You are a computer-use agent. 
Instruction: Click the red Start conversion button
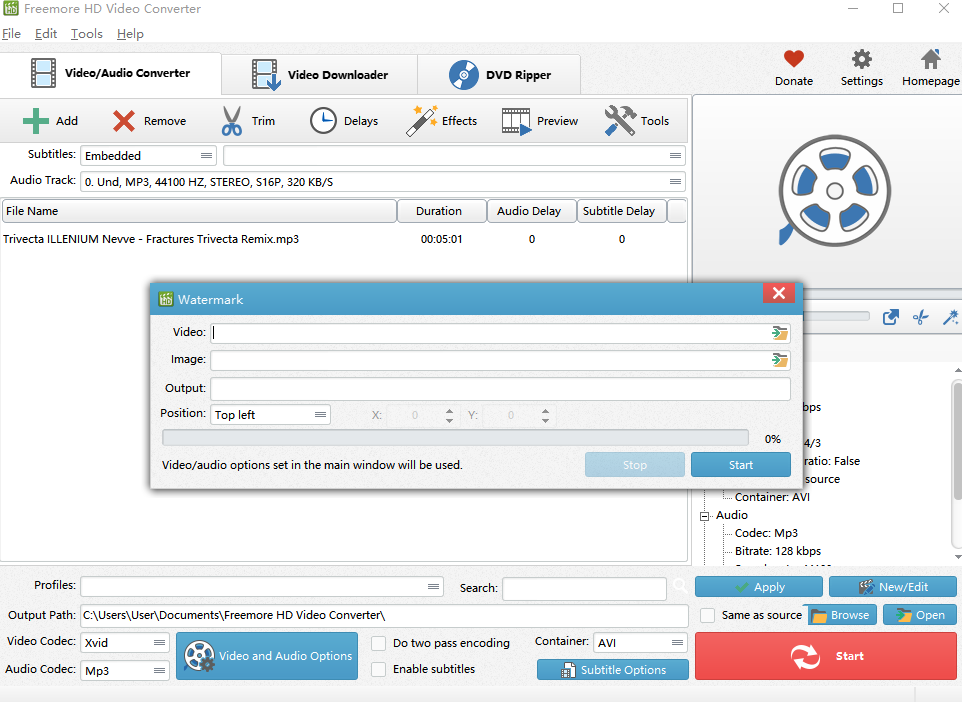tap(826, 656)
